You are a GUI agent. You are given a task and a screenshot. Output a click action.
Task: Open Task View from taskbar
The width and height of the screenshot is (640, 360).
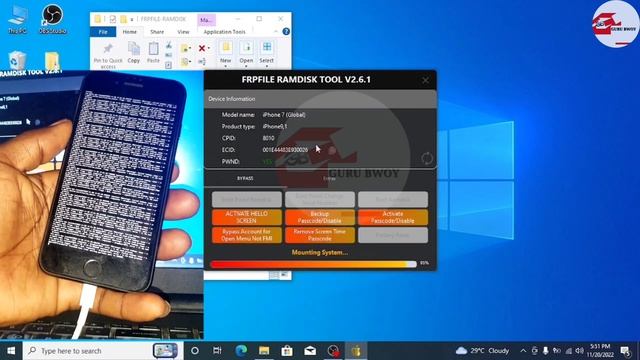point(217,351)
